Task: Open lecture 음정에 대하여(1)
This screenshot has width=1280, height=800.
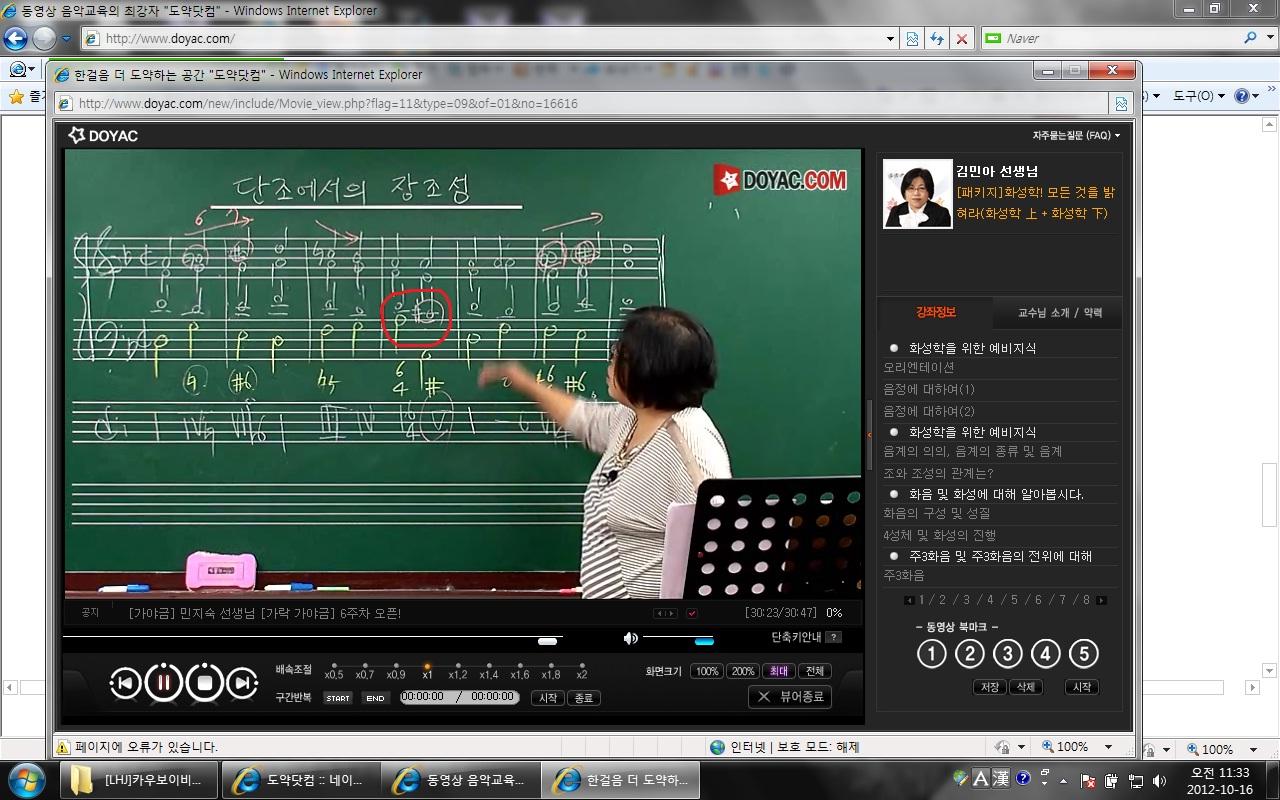Action: point(929,389)
